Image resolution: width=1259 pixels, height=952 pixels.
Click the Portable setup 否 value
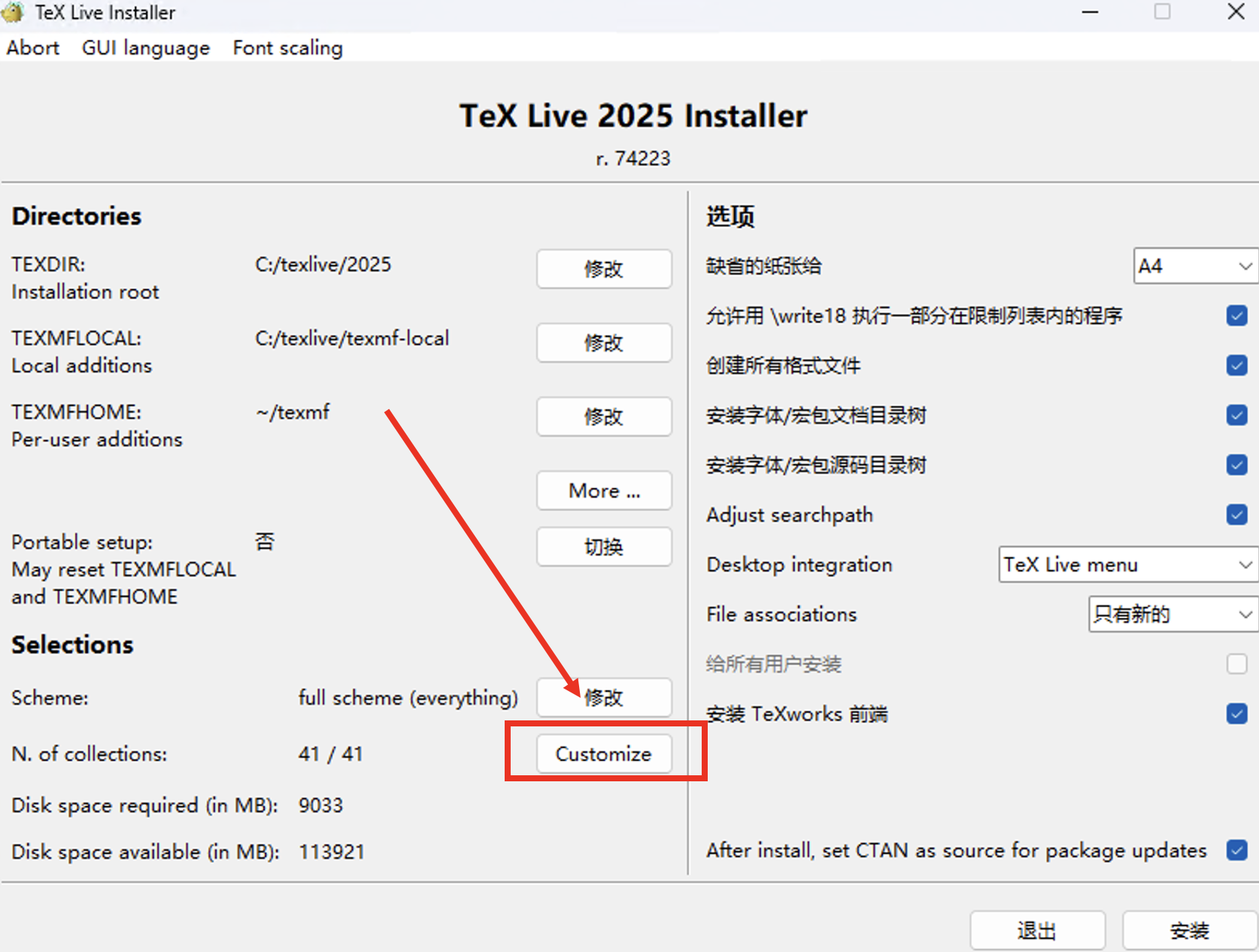[265, 541]
